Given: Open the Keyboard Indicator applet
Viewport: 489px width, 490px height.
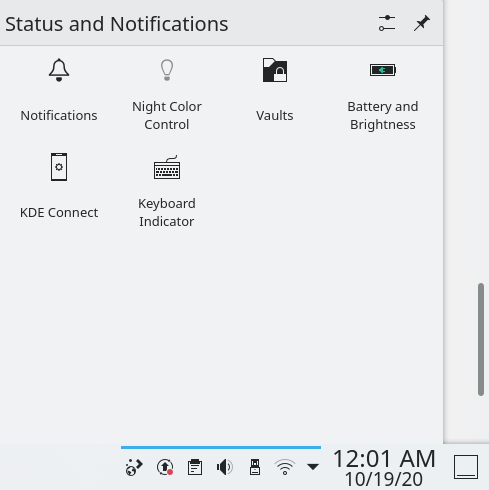Looking at the screenshot, I should pyautogui.click(x=167, y=167).
